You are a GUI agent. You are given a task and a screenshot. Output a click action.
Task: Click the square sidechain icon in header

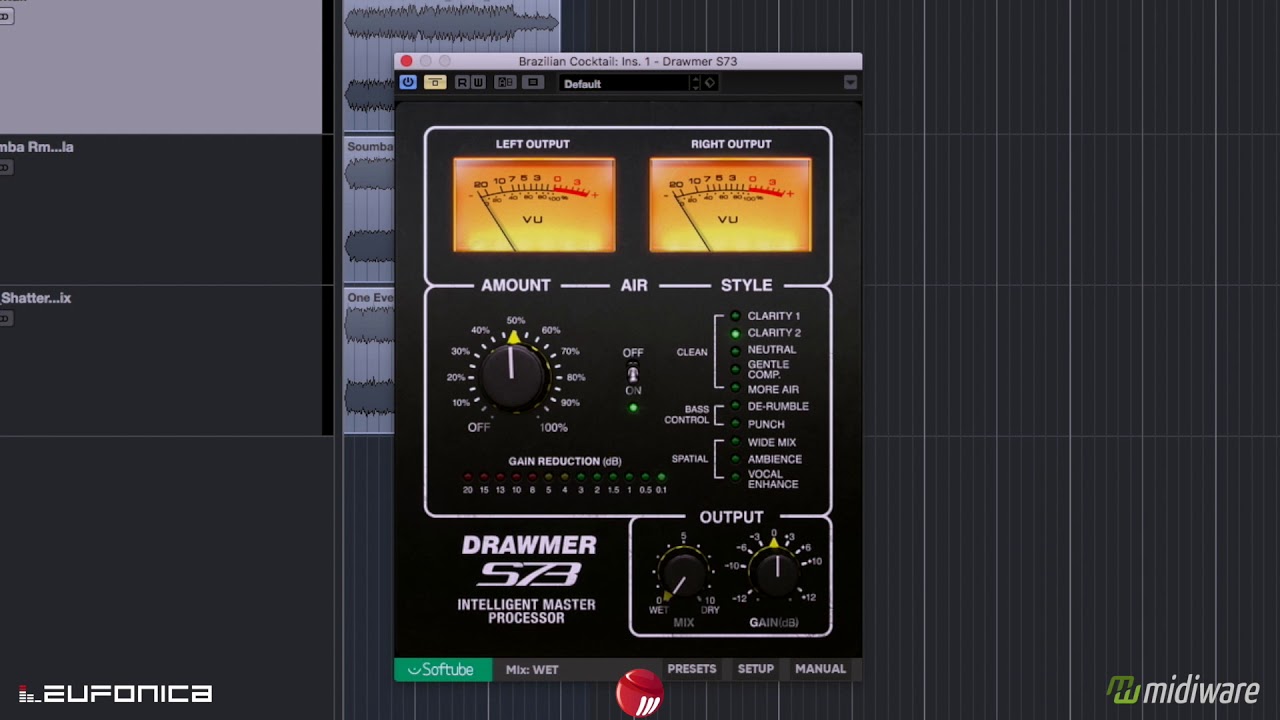[x=533, y=83]
